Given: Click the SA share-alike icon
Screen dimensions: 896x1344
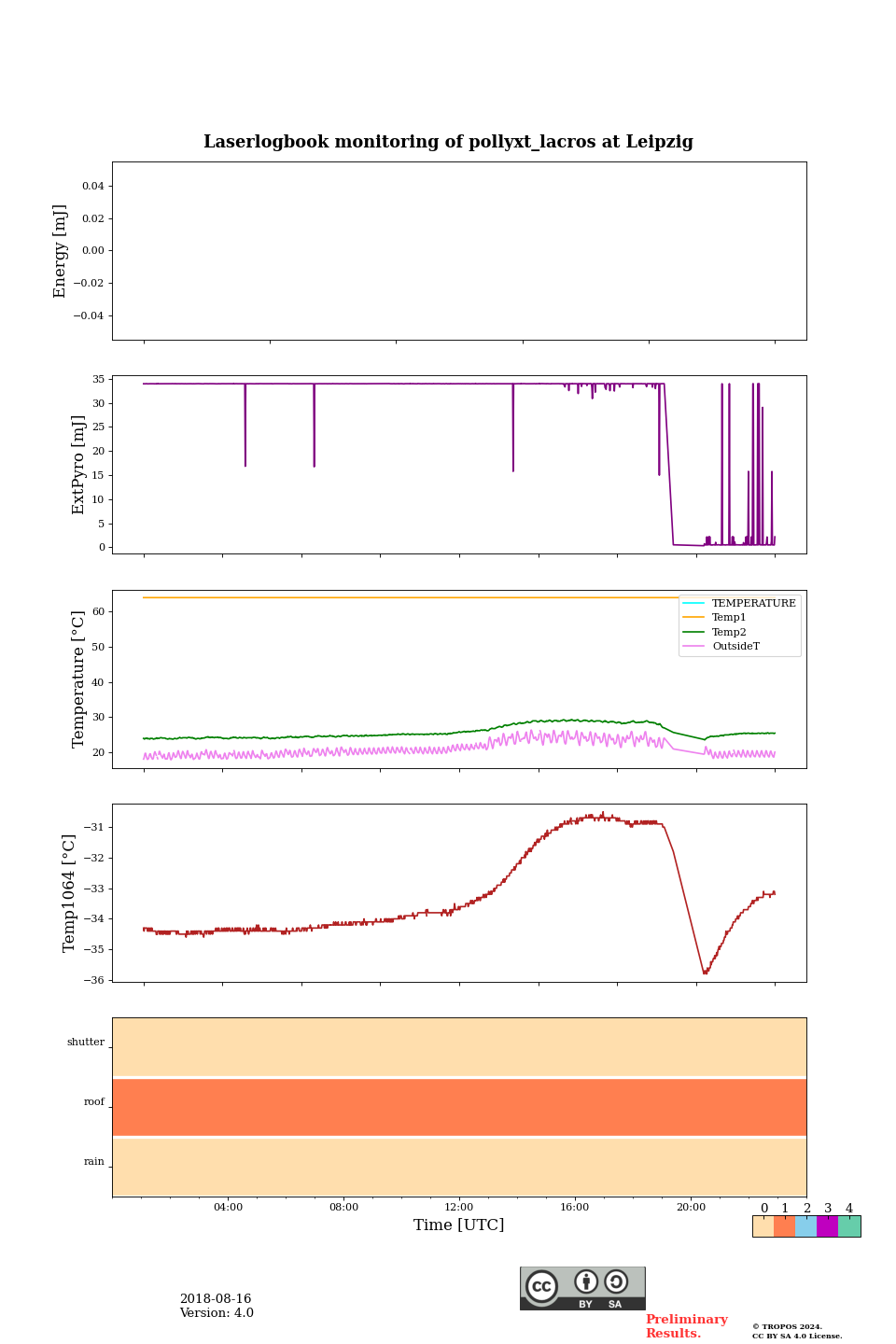Looking at the screenshot, I should [616, 1282].
